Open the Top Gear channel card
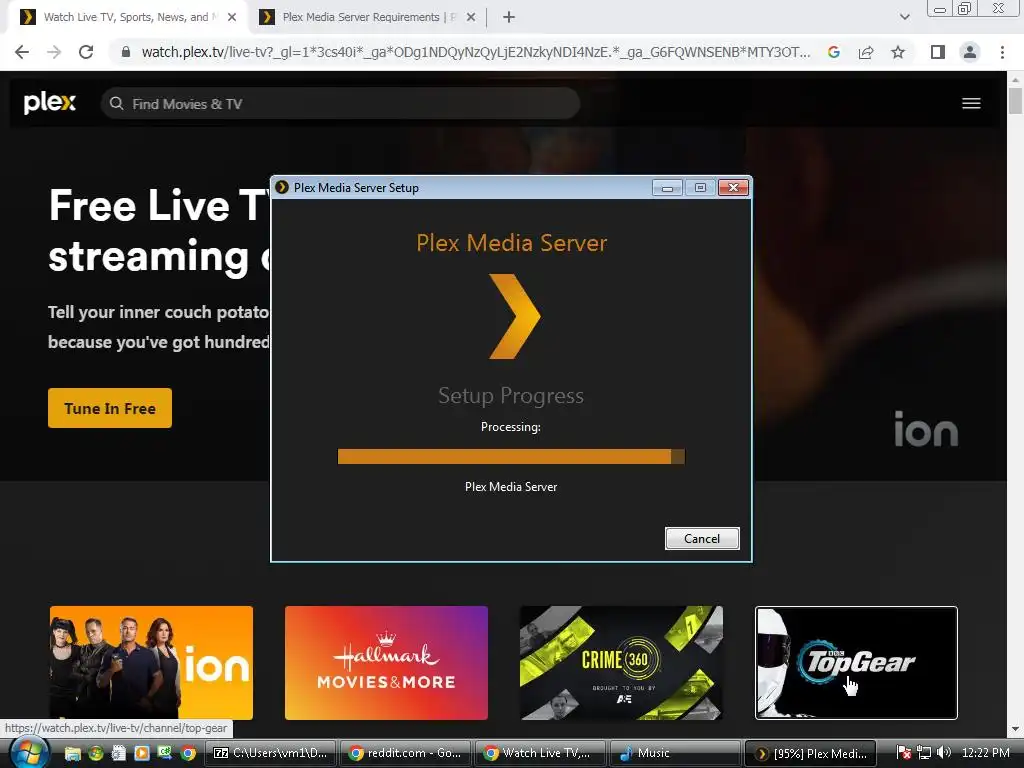This screenshot has height=768, width=1024. tap(856, 662)
